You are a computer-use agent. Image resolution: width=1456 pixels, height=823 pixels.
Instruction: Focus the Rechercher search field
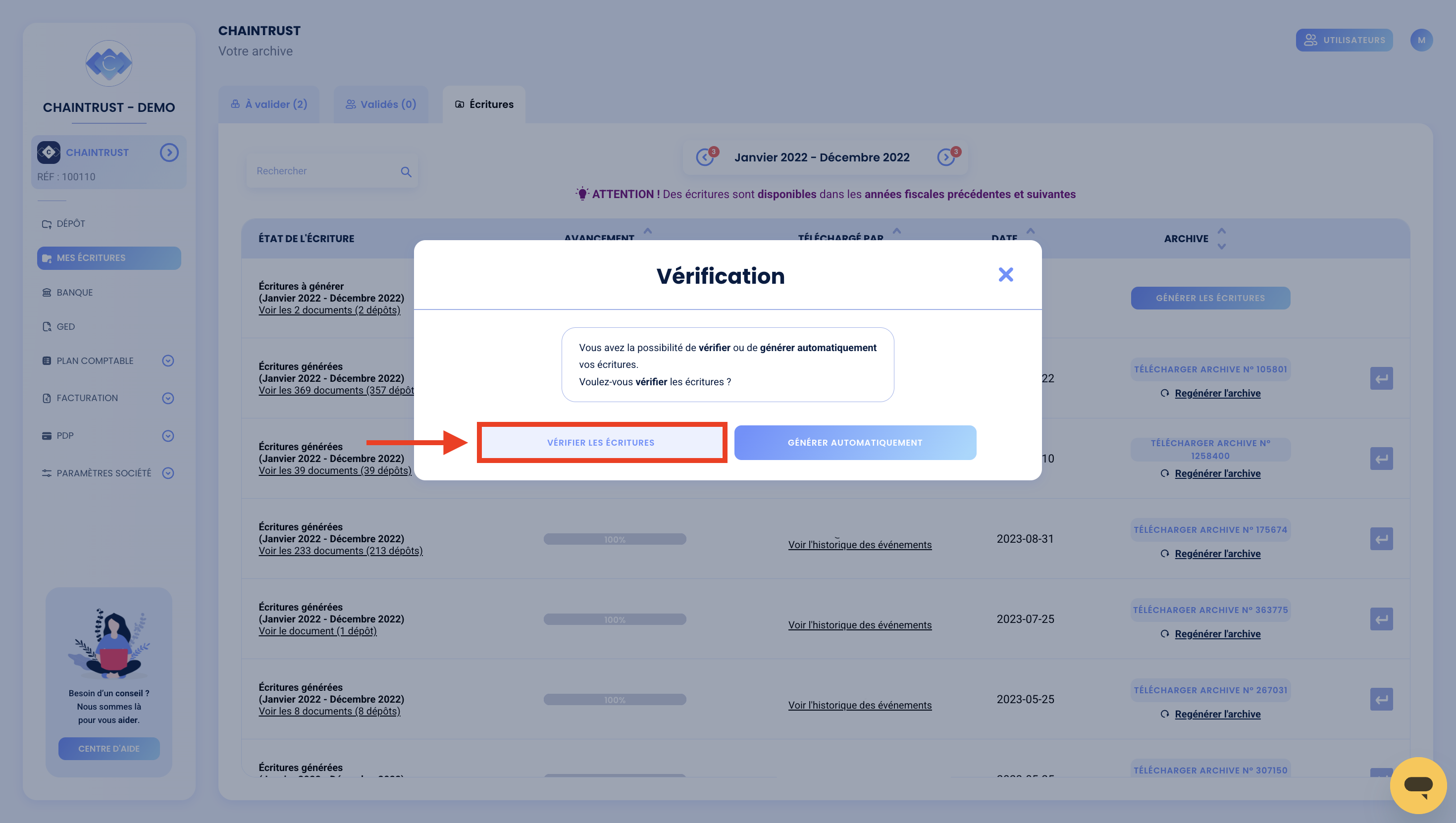(332, 171)
